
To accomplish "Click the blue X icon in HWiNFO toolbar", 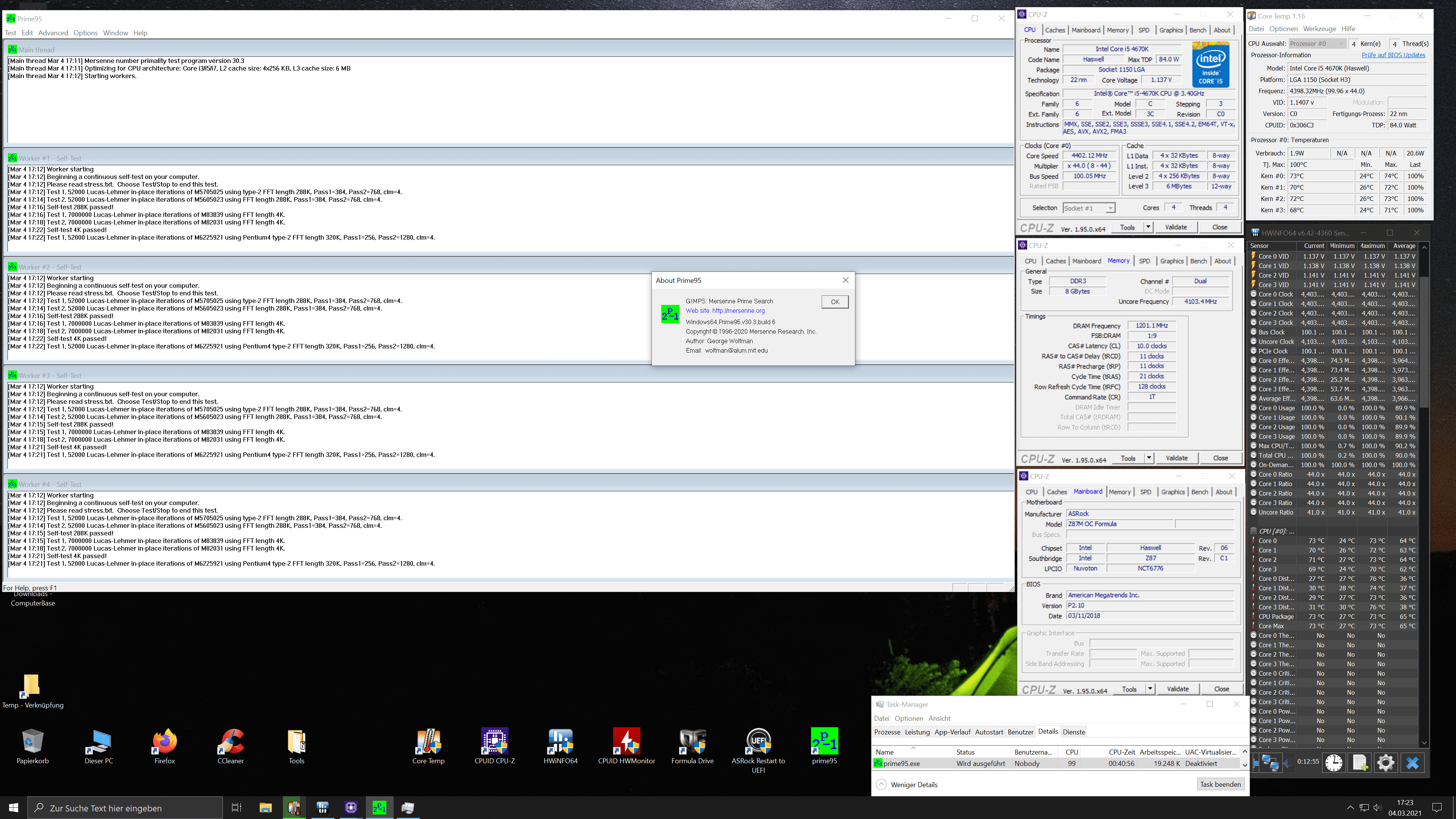I will (x=1412, y=763).
